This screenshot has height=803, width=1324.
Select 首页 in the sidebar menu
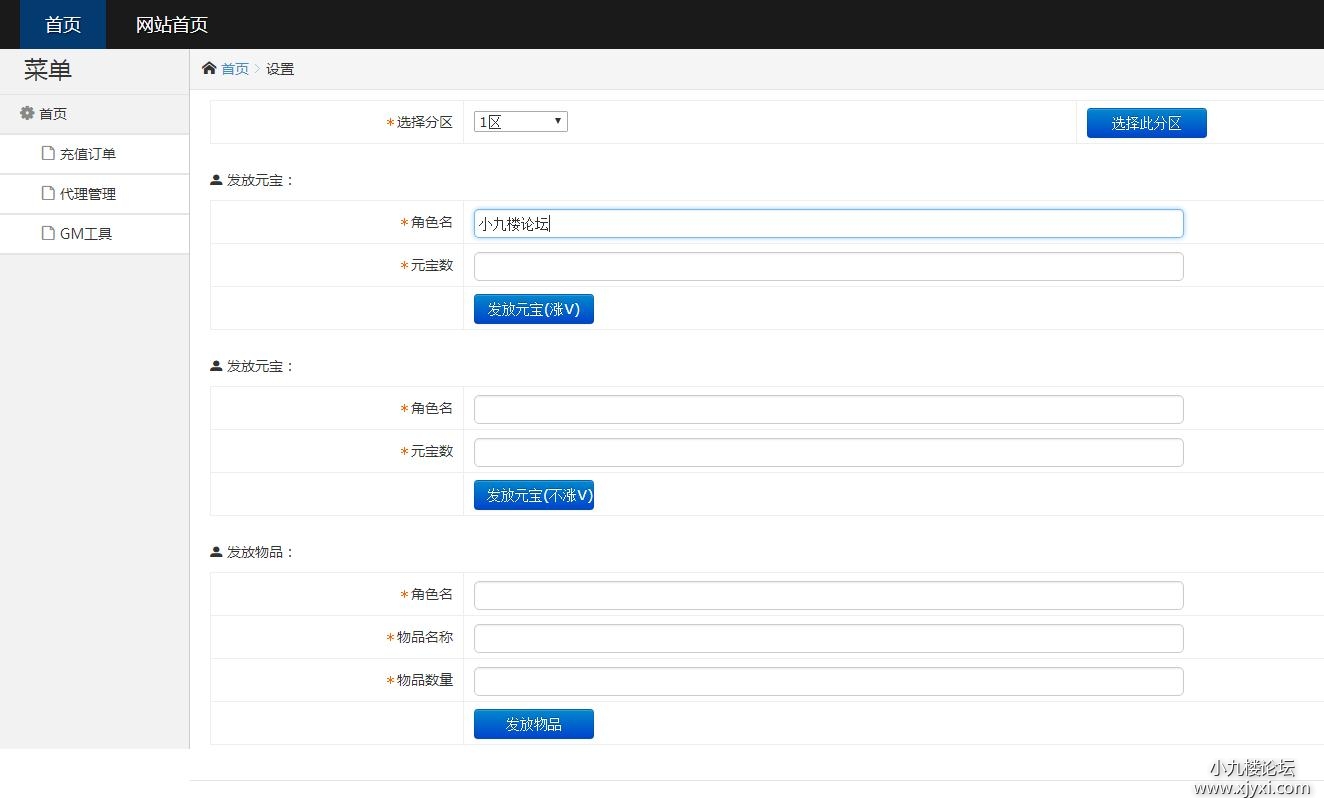(95, 114)
